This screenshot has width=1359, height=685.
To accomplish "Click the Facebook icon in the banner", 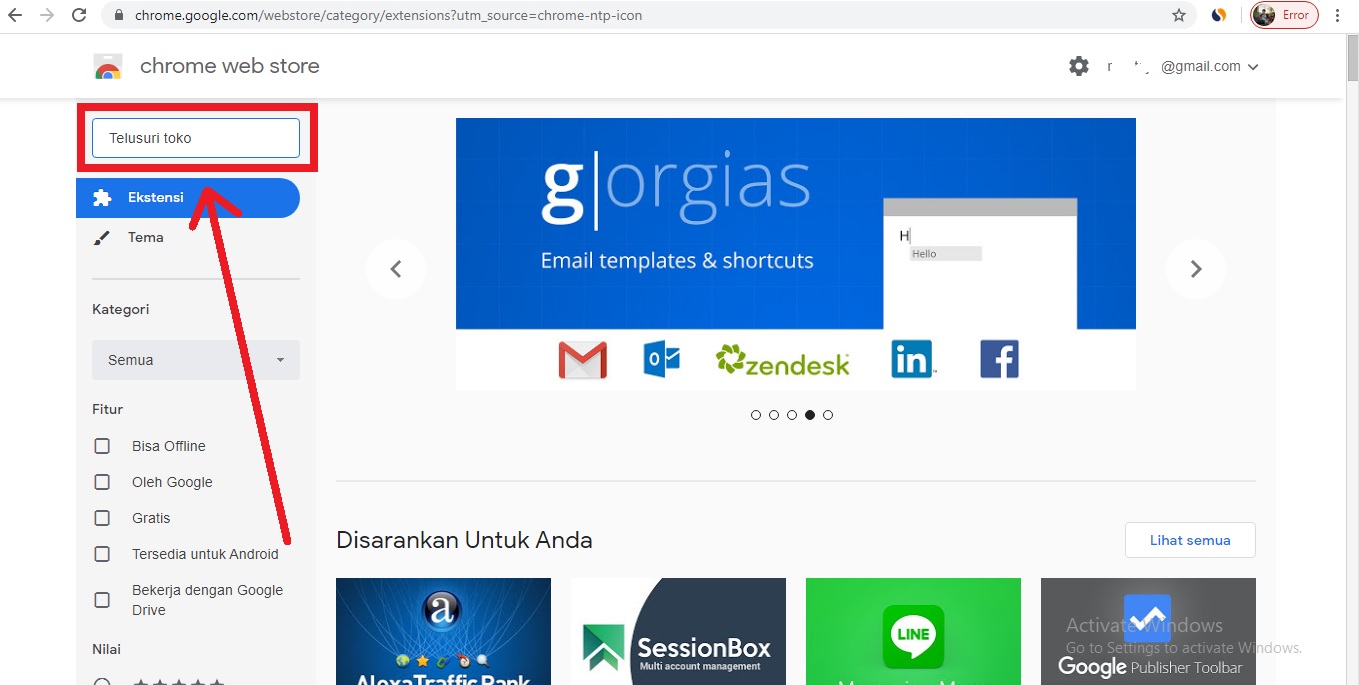I will pos(999,359).
